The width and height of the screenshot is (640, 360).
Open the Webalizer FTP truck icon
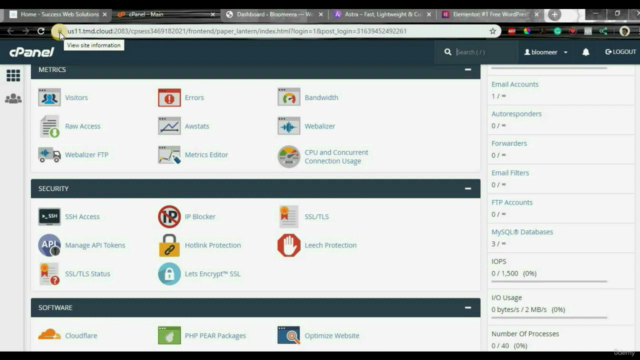[49, 155]
